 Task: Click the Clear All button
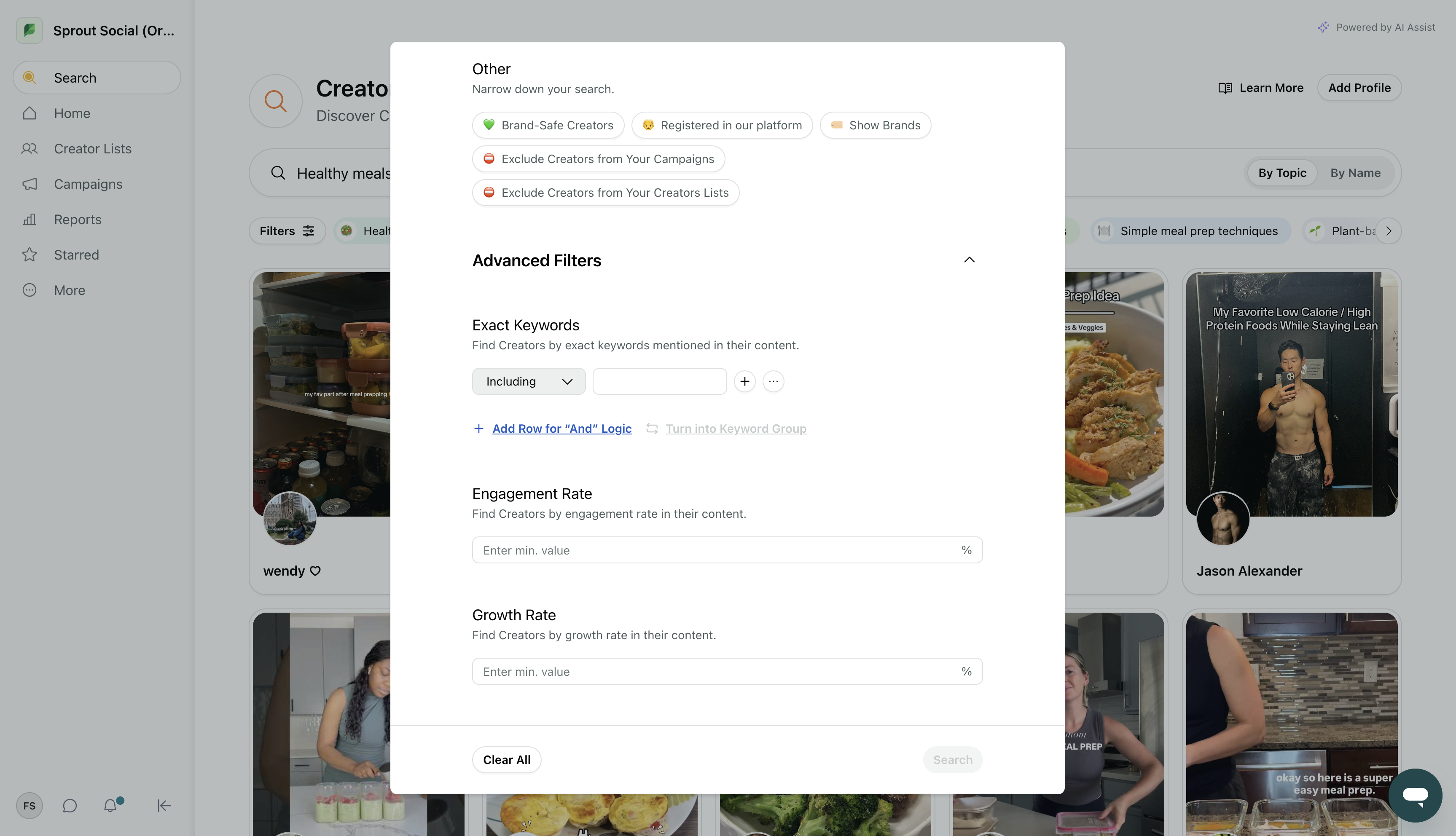pos(506,759)
